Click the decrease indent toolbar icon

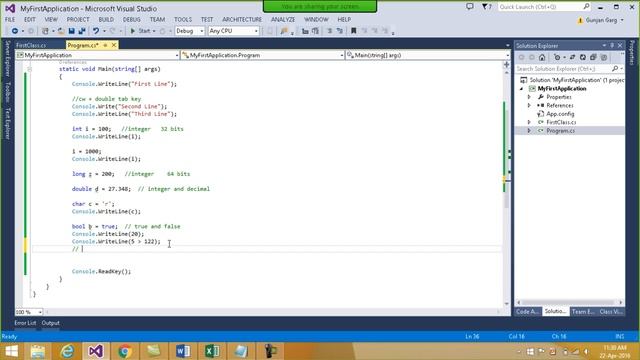point(305,31)
